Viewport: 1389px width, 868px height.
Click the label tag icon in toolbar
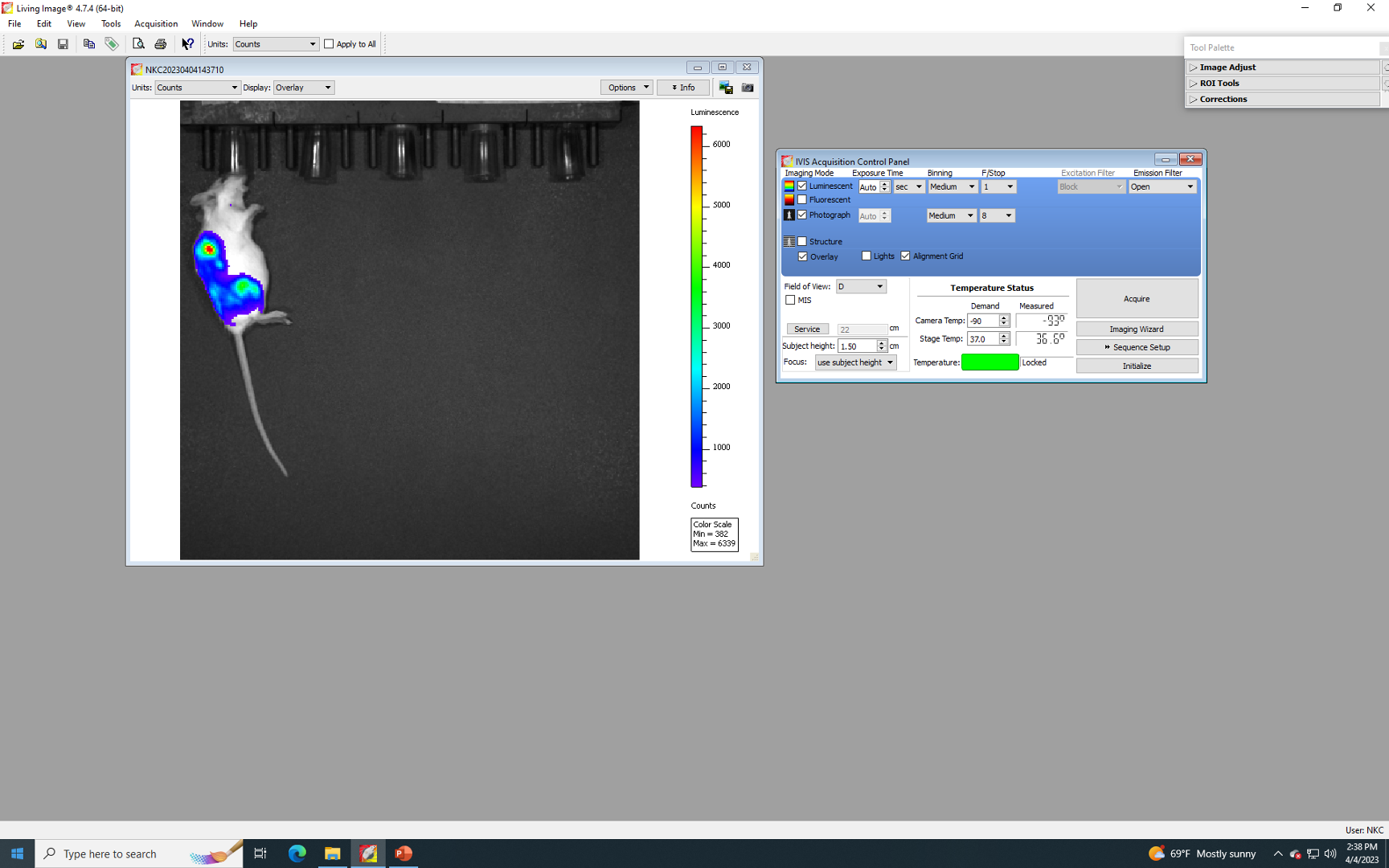112,44
